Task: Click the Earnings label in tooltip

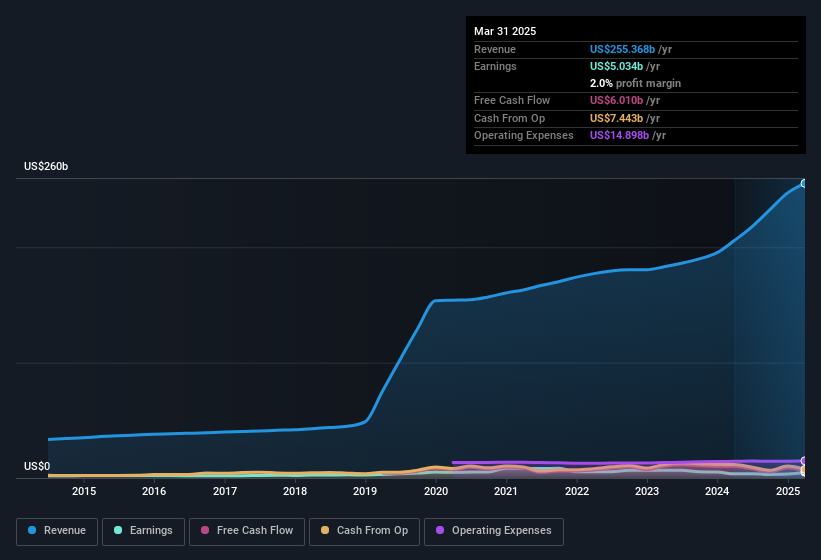Action: [495, 66]
